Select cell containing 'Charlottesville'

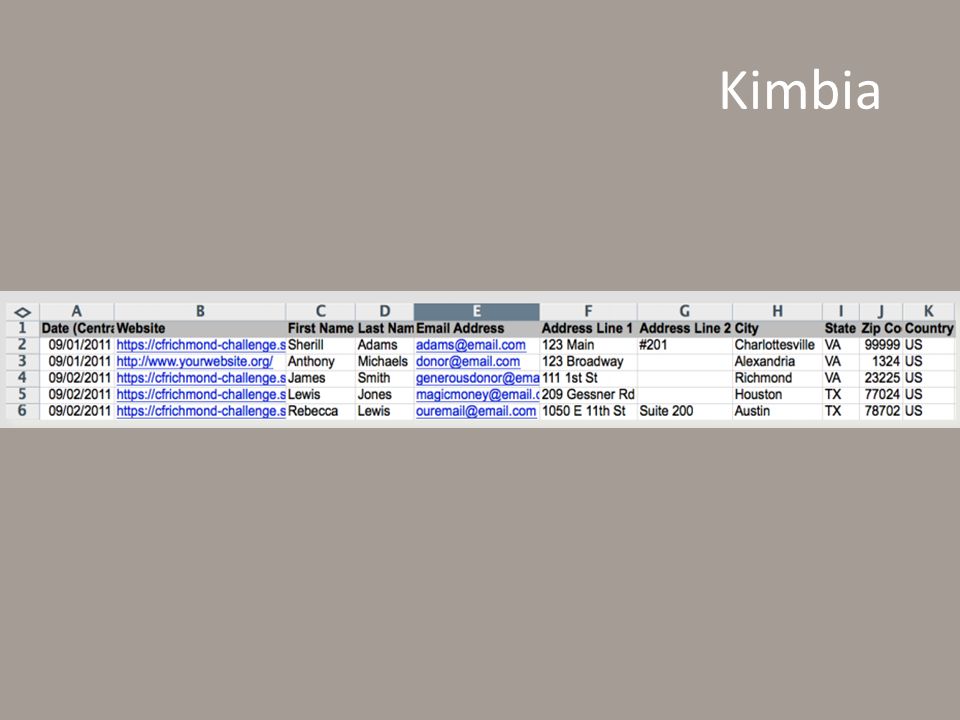coord(778,345)
